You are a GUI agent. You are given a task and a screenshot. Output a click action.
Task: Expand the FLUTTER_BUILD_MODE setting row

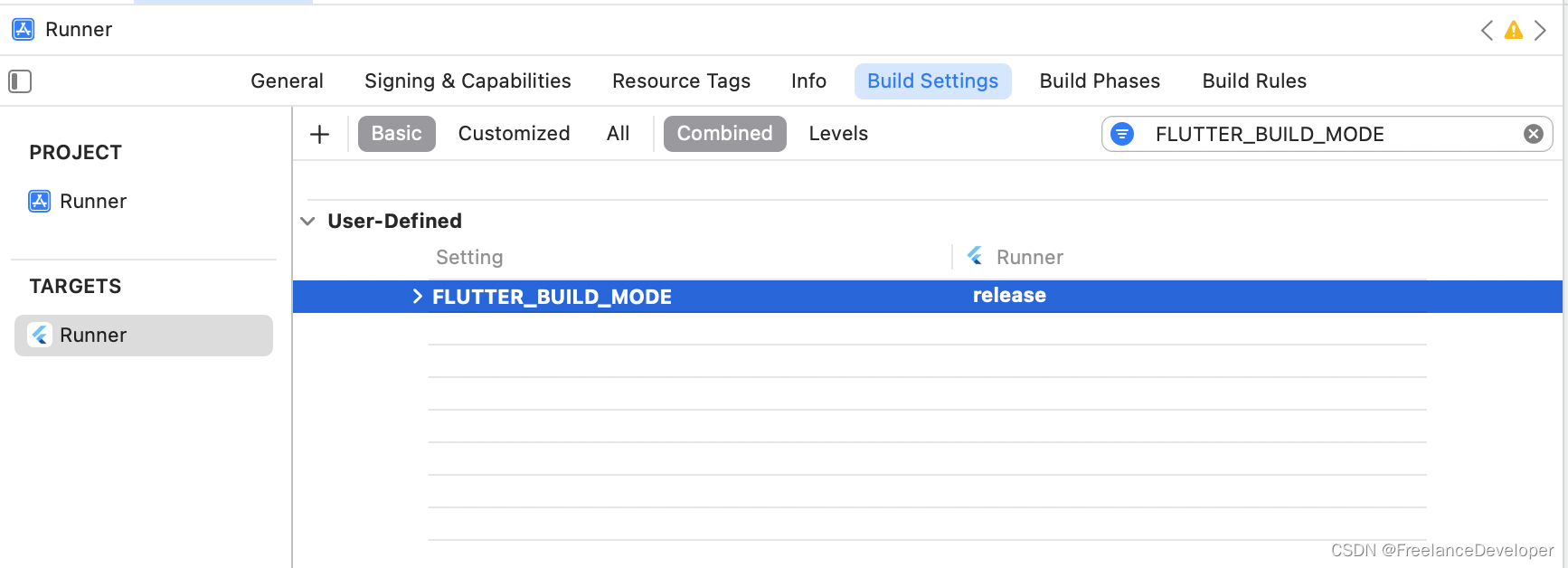(x=417, y=297)
